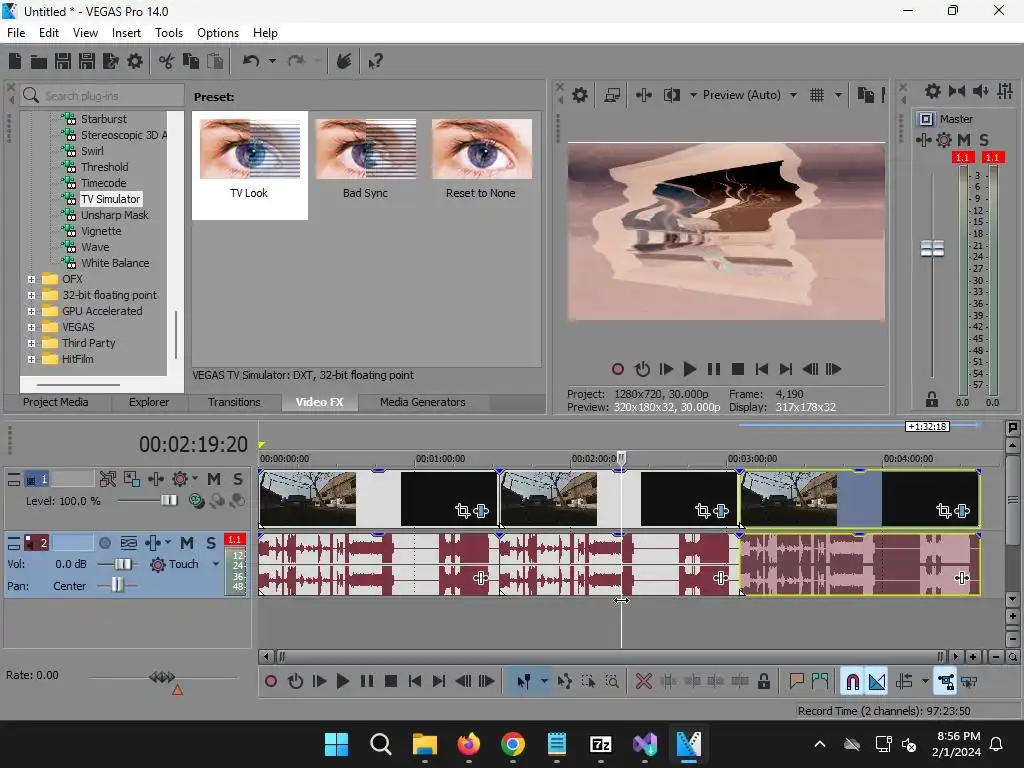The image size is (1024, 768).
Task: Expand the HitFilm folder
Action: pyautogui.click(x=31, y=359)
